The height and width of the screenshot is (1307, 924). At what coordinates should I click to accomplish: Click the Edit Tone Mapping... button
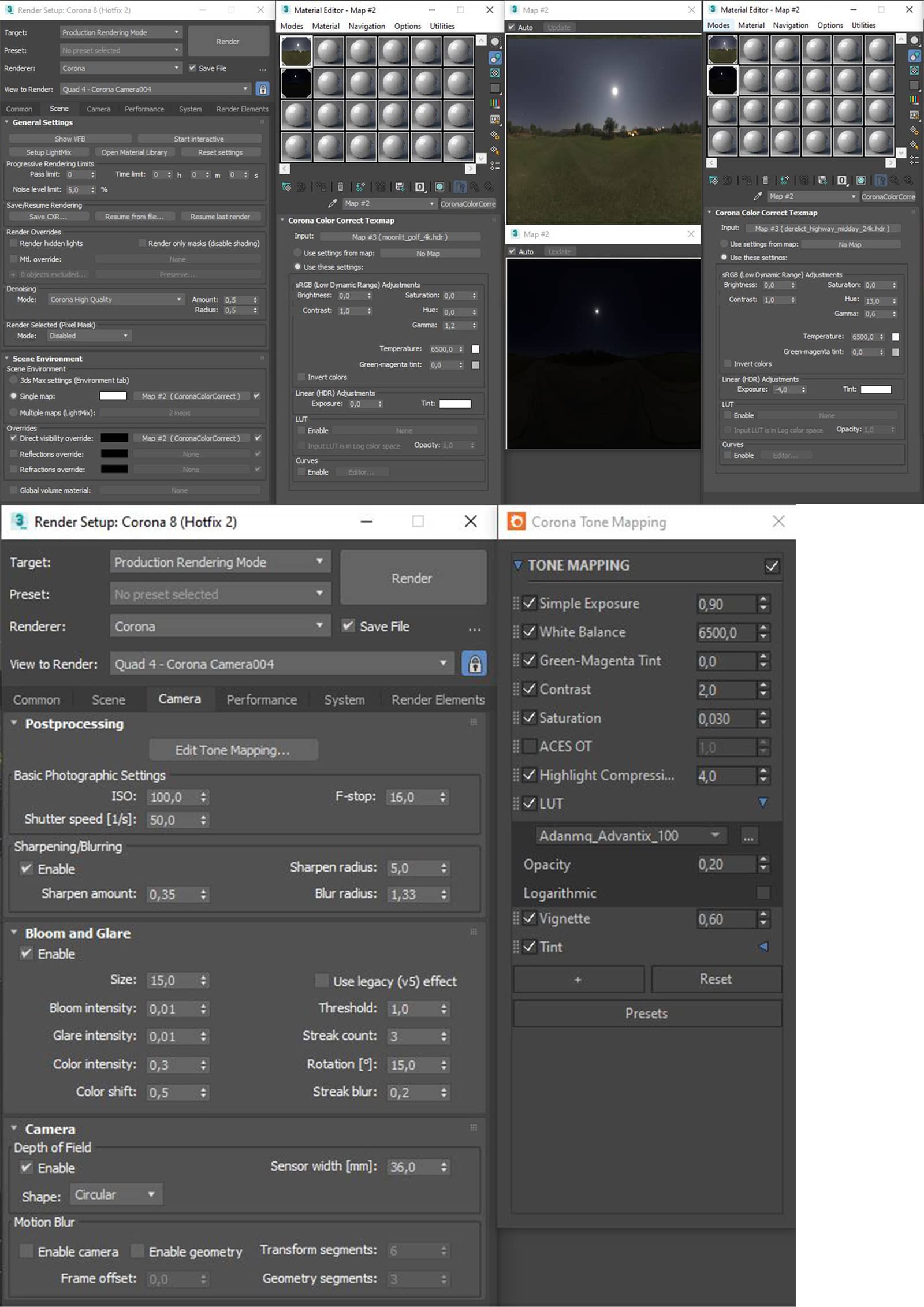coord(233,750)
